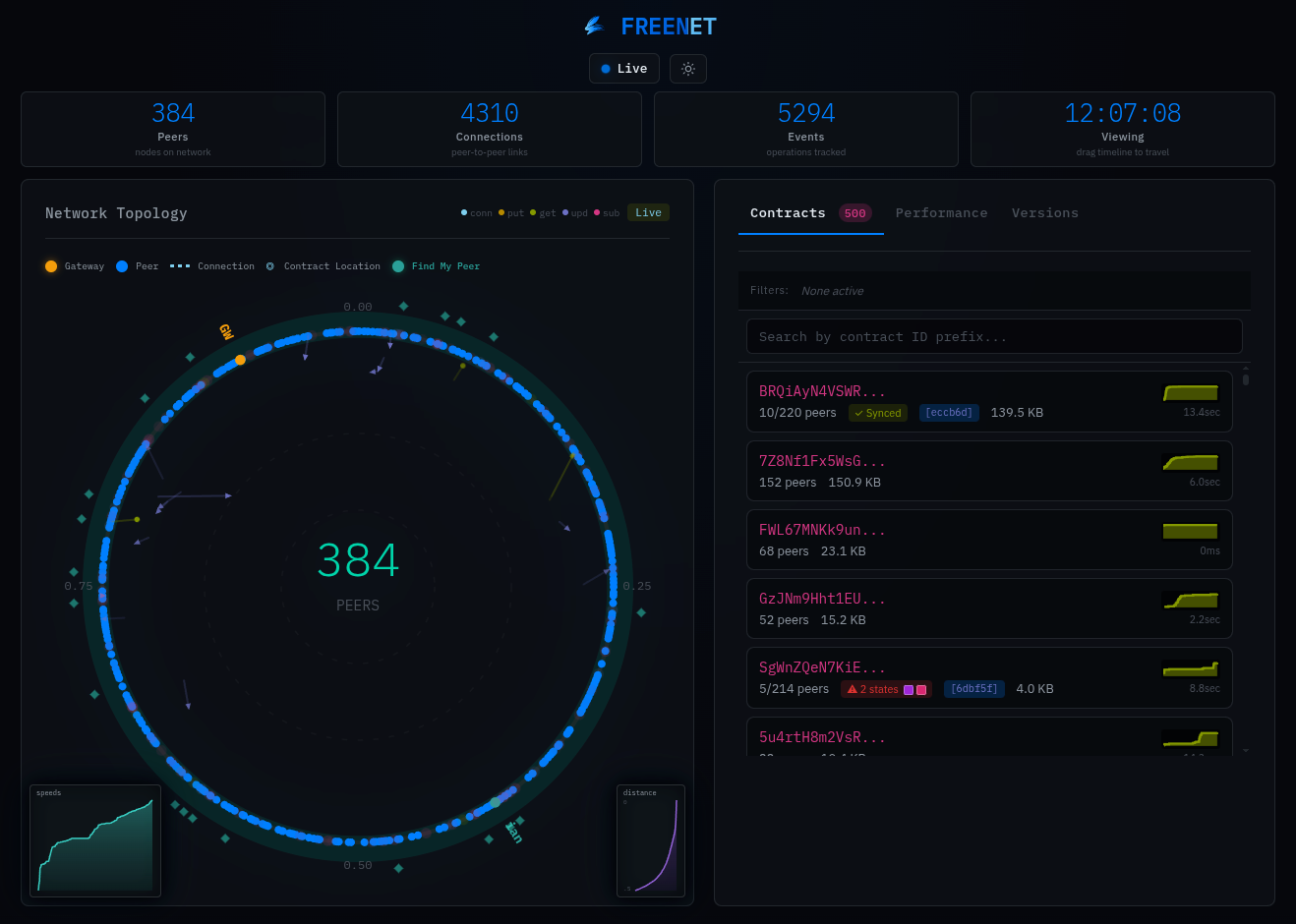Image resolution: width=1296 pixels, height=924 pixels.
Task: Click the Contract Location legend icon
Action: point(270,266)
